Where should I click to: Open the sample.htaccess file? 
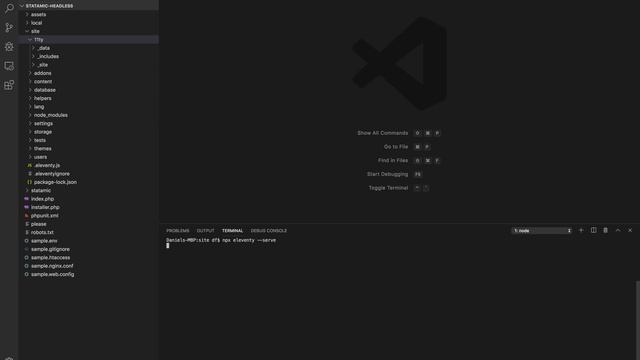89,257
